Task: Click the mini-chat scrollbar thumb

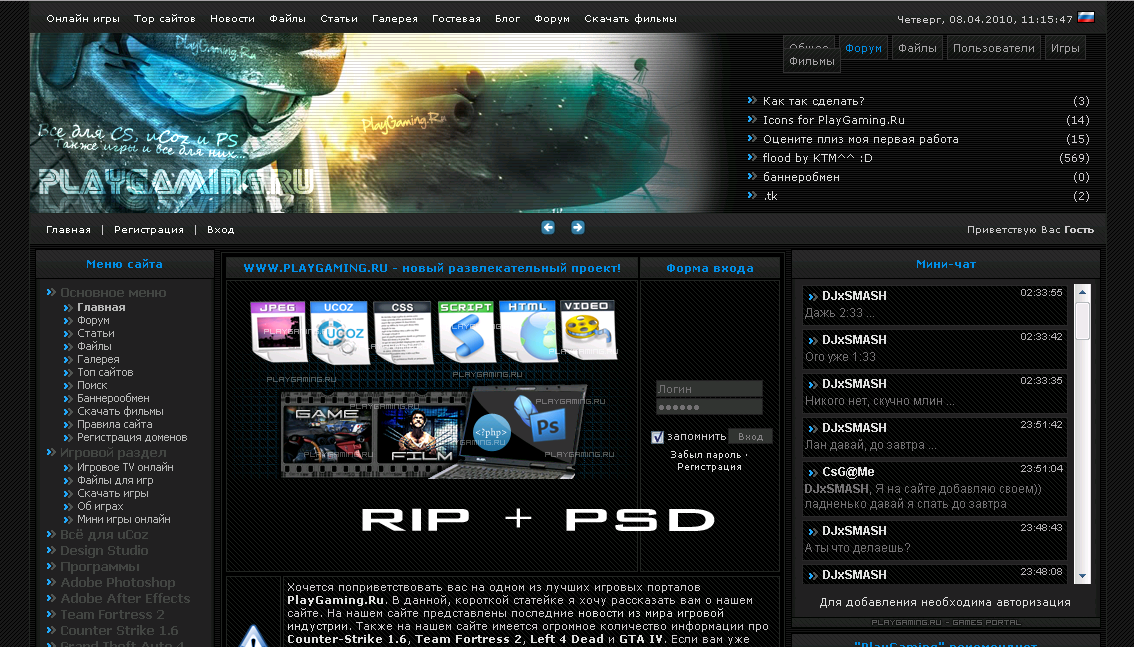Action: click(1083, 321)
